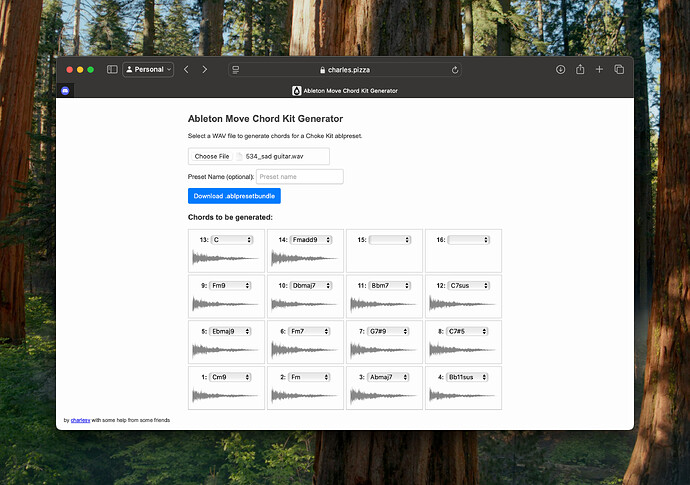690x485 pixels.
Task: Play waveform preview of pad 2
Action: pyautogui.click(x=305, y=395)
